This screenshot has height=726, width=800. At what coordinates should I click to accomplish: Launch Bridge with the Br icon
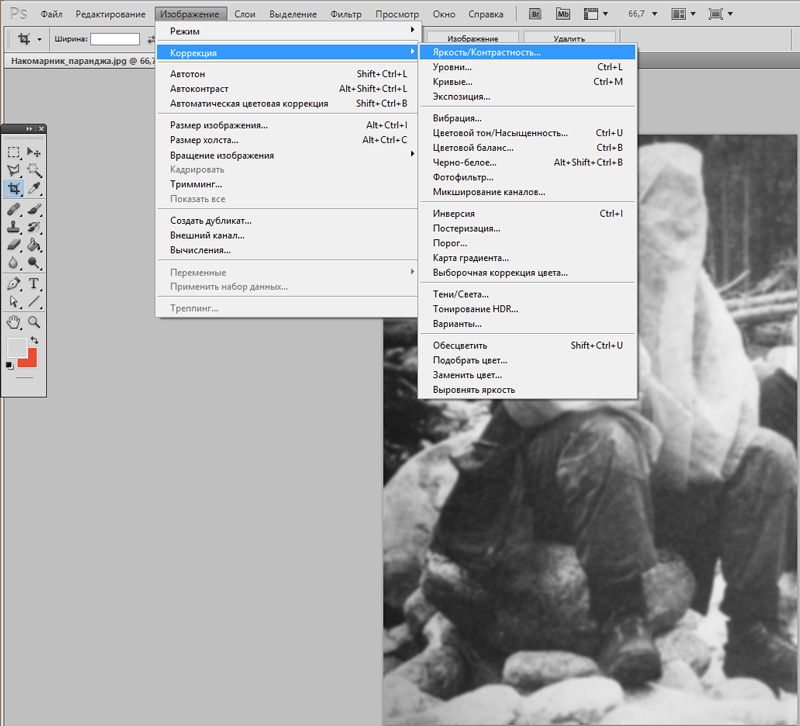535,14
